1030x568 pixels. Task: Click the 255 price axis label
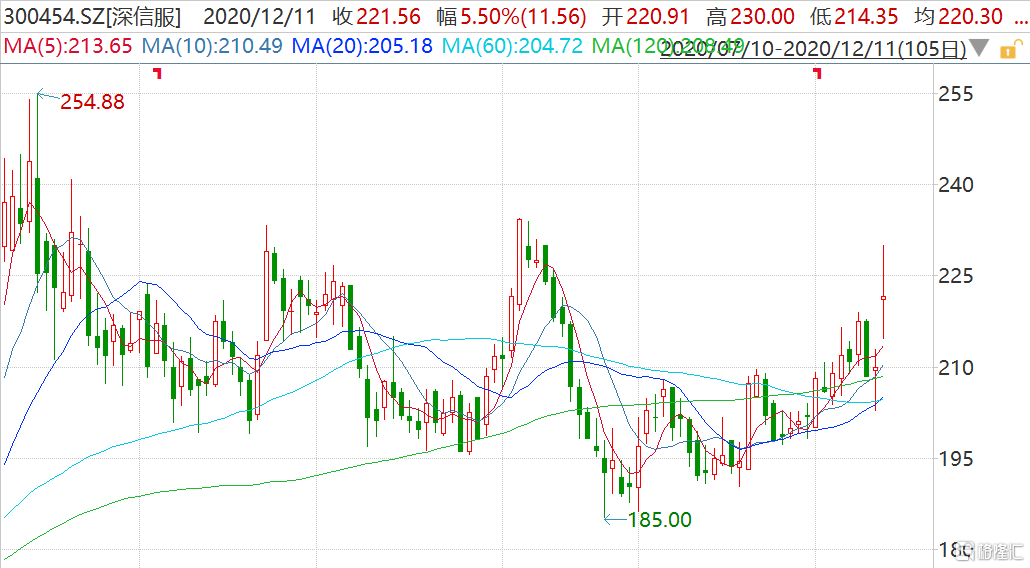coord(955,94)
